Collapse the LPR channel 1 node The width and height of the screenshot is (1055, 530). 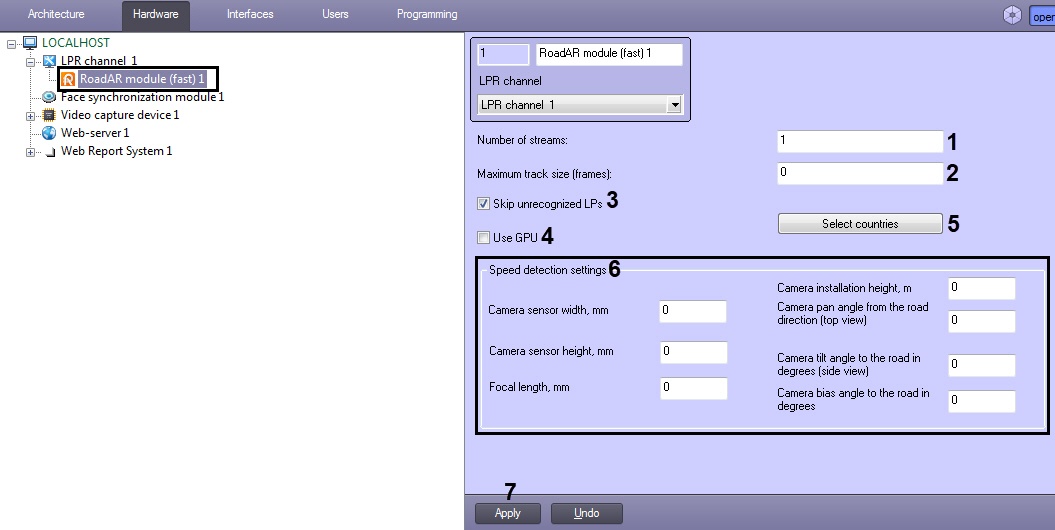[x=30, y=62]
